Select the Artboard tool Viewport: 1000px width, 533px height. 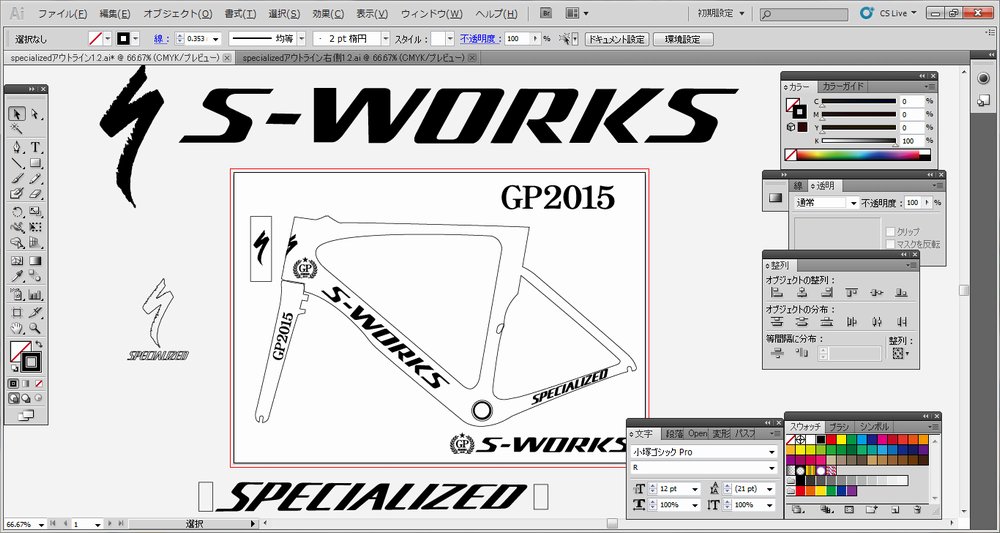coord(17,312)
